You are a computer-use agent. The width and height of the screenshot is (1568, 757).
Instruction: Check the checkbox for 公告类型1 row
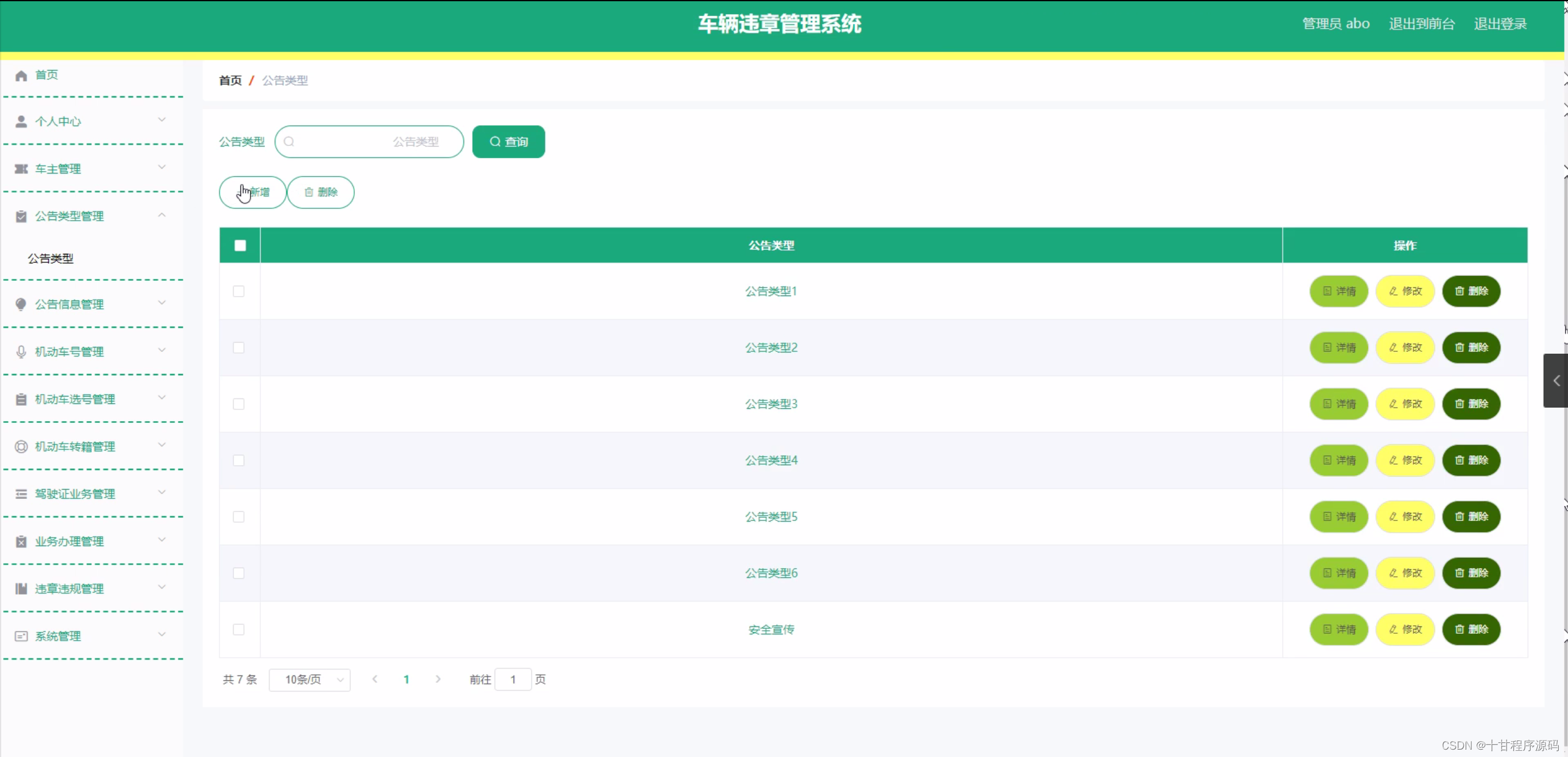[239, 292]
